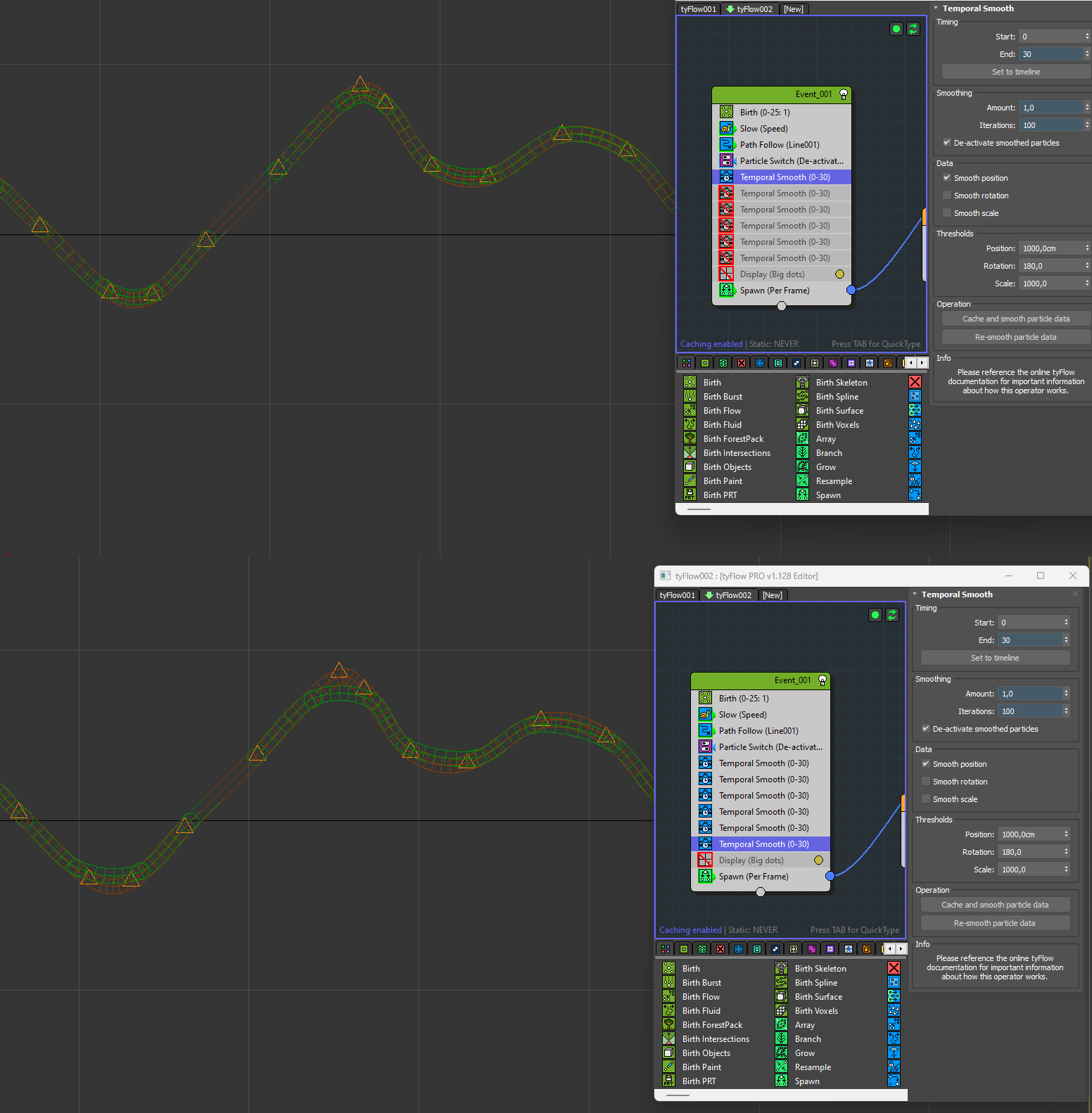This screenshot has width=1092, height=1113.
Task: Open the [New] tab in lower editor
Action: 772,595
